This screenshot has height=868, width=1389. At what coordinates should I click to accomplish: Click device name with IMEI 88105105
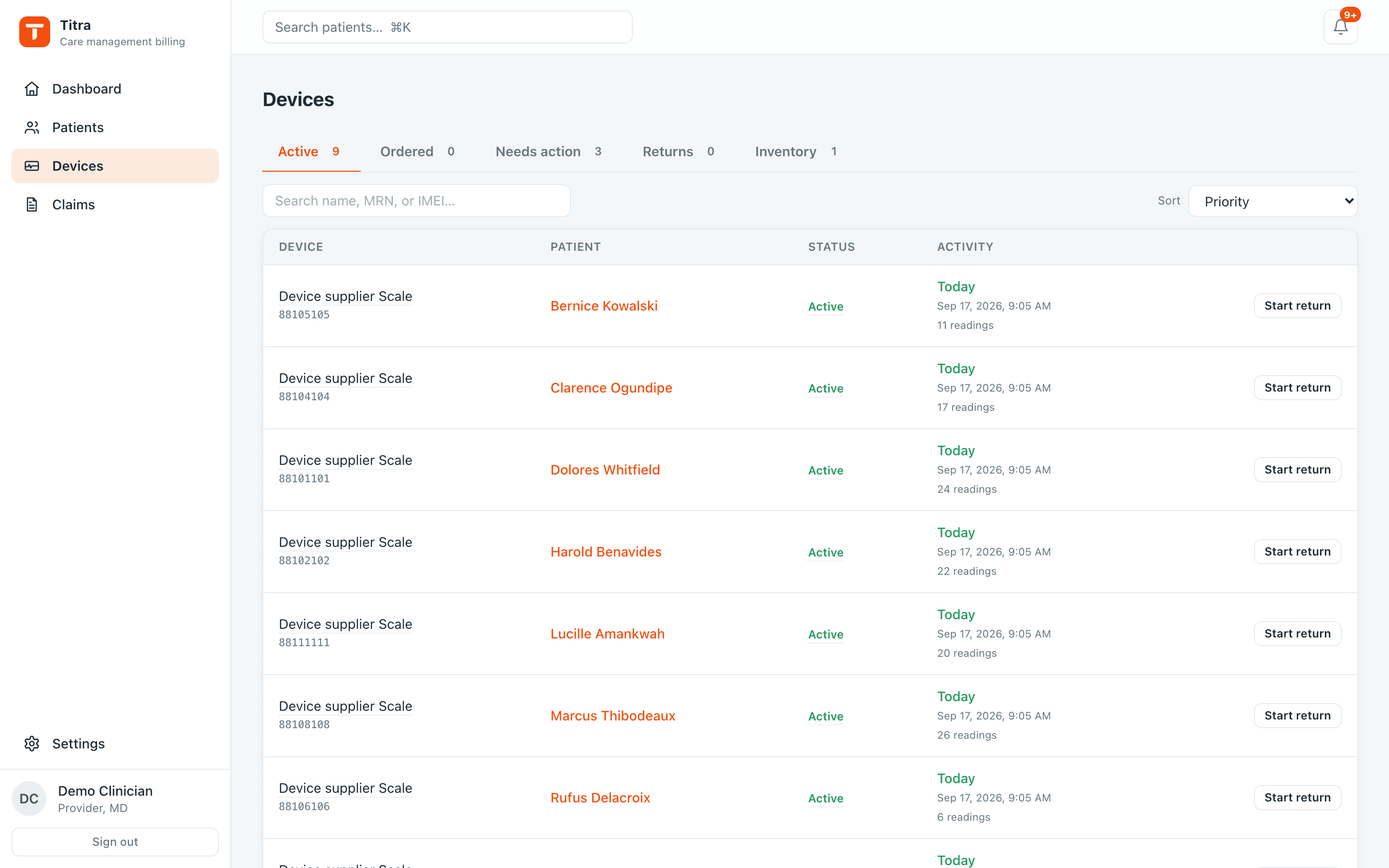(345, 296)
